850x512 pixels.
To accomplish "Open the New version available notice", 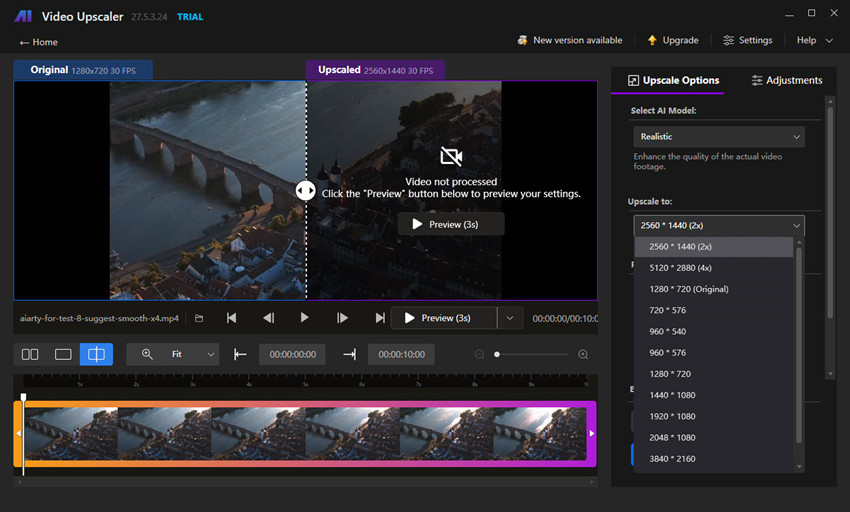I will point(570,40).
